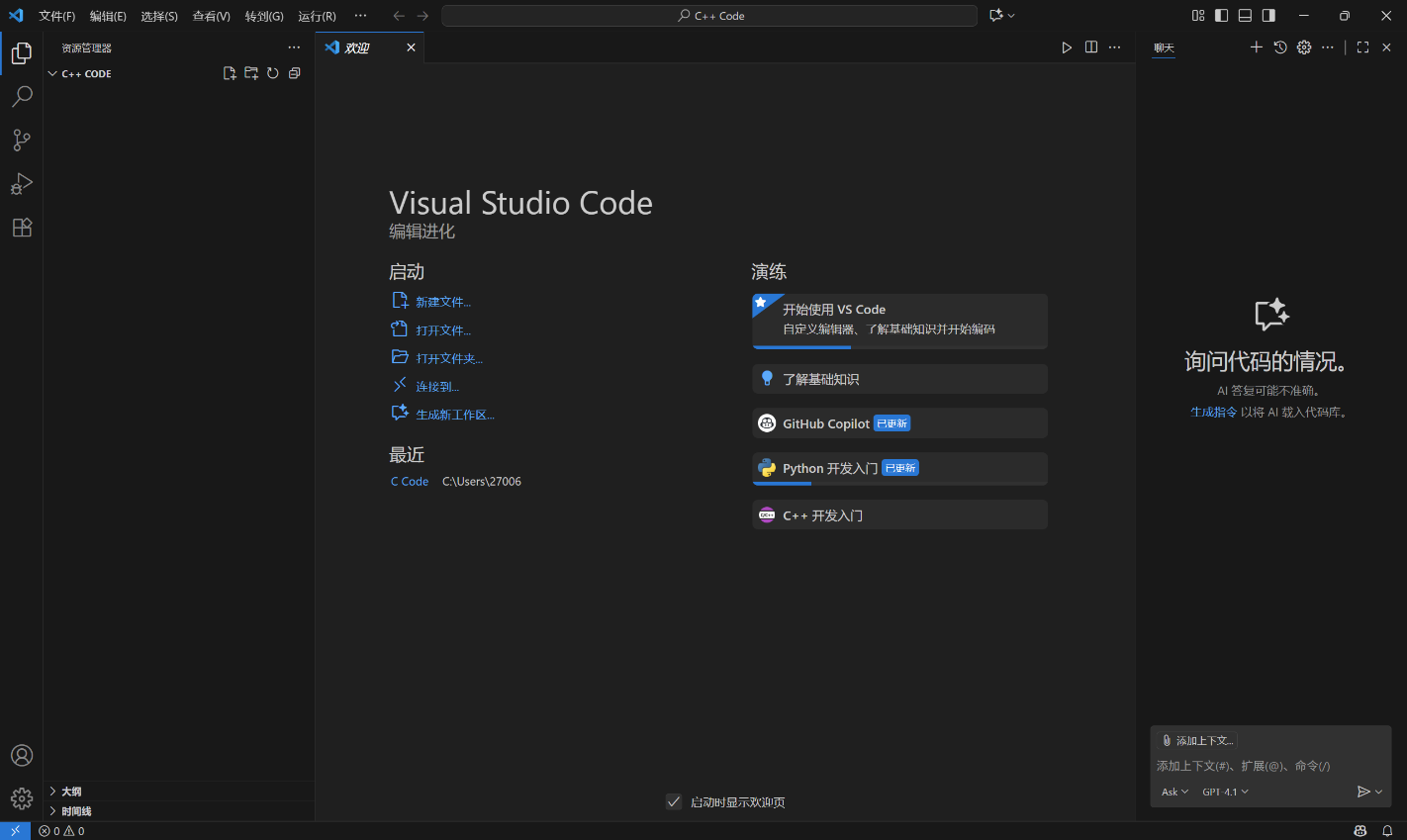Open the GitHub Copilot walkthrough
This screenshot has height=840, width=1407.
point(899,423)
